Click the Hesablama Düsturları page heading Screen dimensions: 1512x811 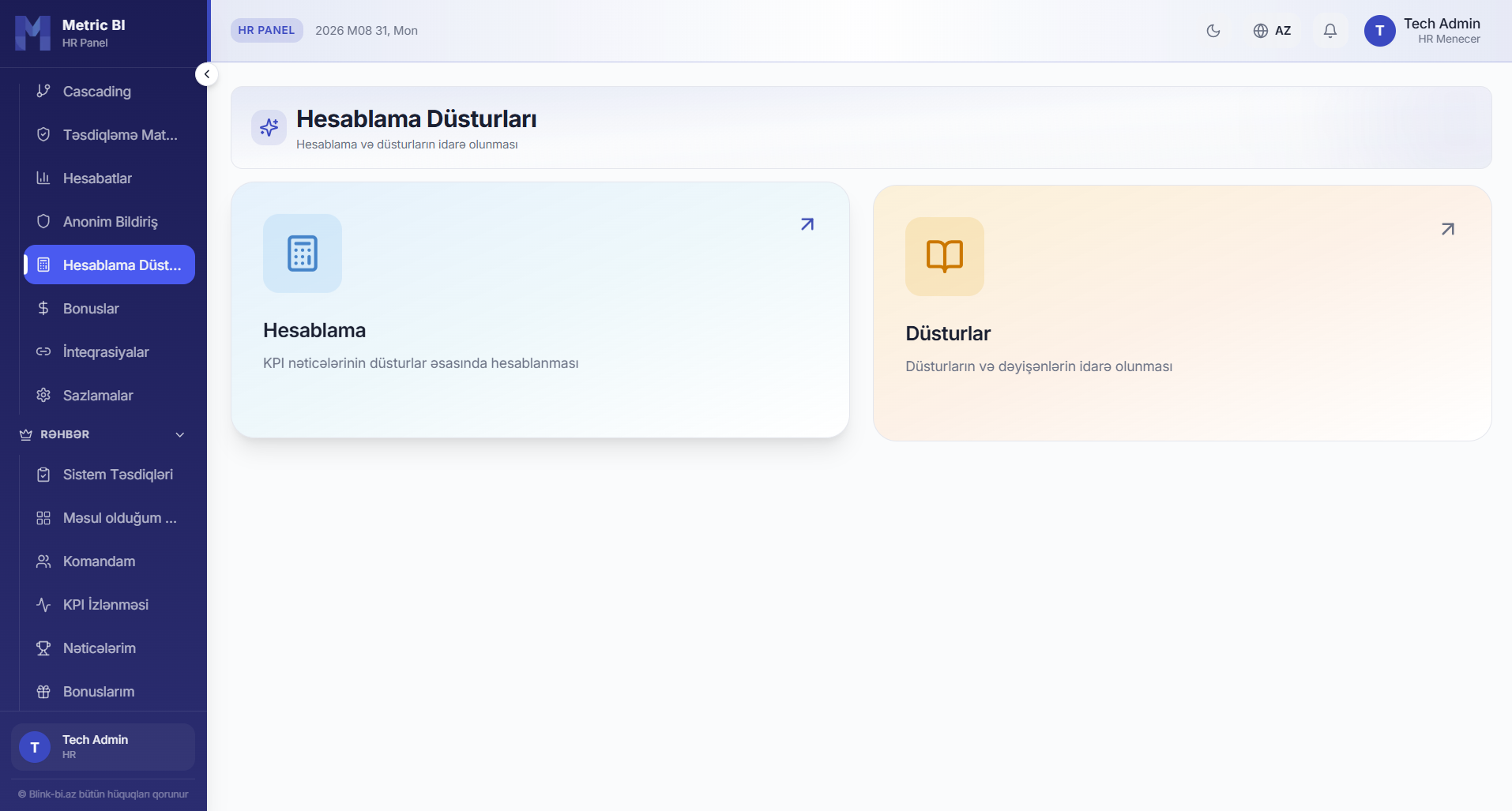pos(416,119)
